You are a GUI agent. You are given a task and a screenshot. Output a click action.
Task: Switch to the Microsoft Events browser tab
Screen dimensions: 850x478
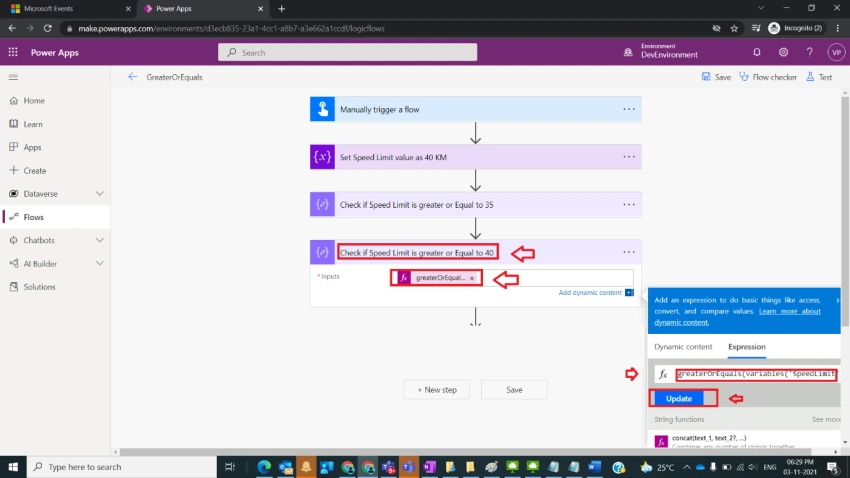coord(70,9)
